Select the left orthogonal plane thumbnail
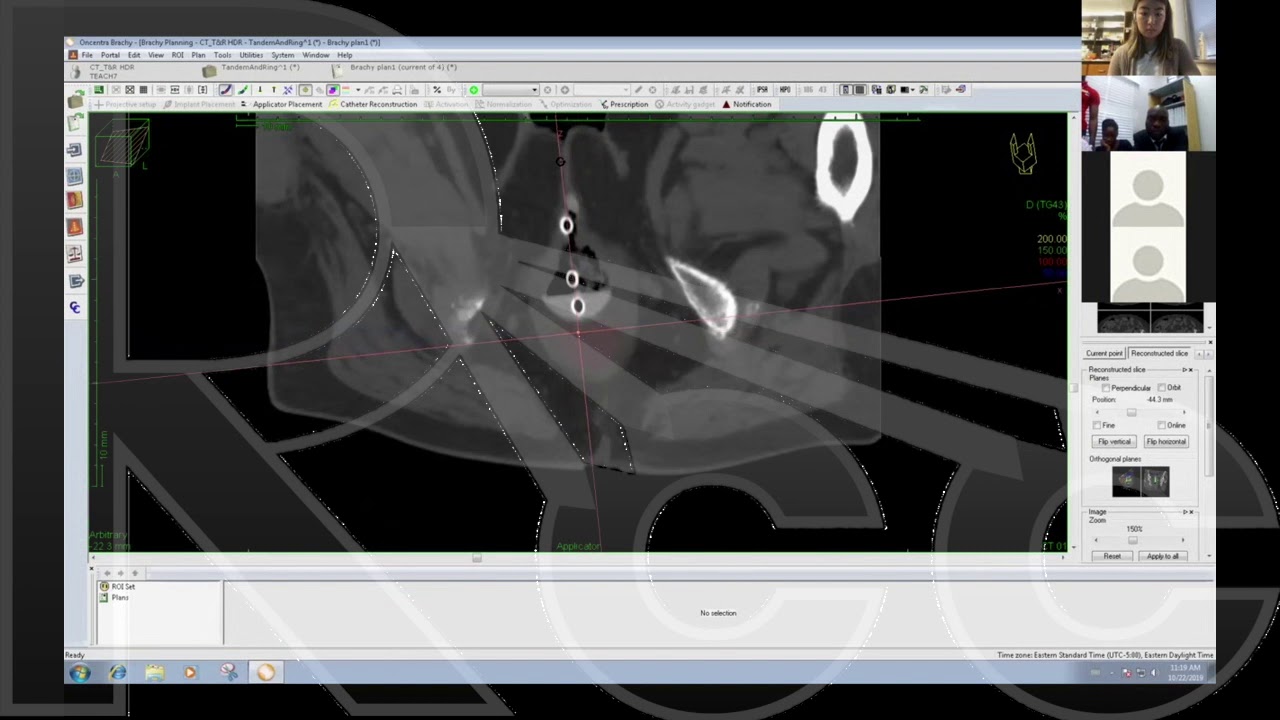This screenshot has width=1280, height=720. click(1126, 481)
